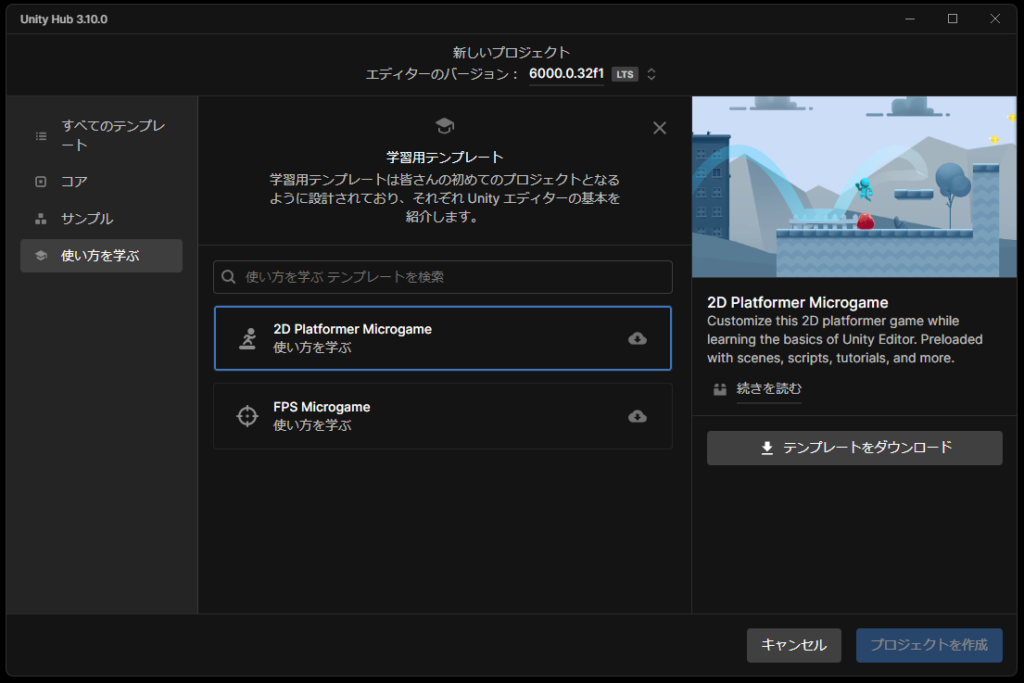Click the LTS badge beside the version
The image size is (1024, 683).
(625, 74)
